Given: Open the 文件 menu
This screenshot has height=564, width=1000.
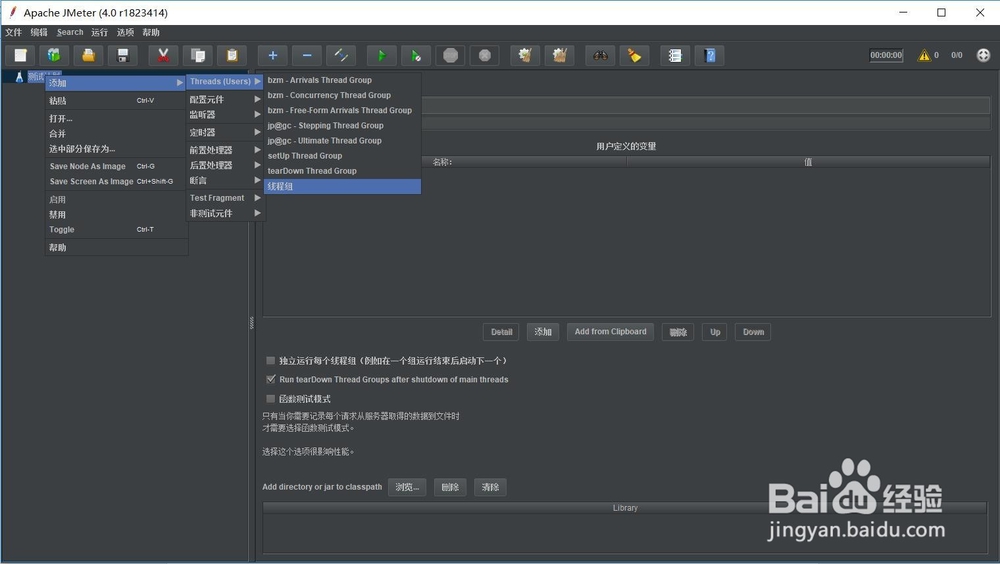Looking at the screenshot, I should pyautogui.click(x=13, y=33).
